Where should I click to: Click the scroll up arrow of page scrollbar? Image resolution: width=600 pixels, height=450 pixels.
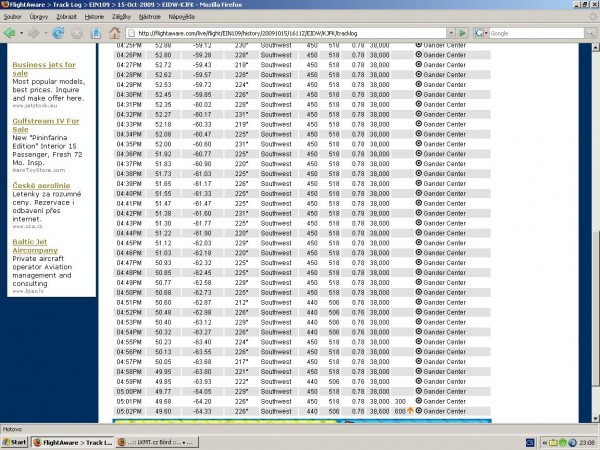(x=595, y=47)
